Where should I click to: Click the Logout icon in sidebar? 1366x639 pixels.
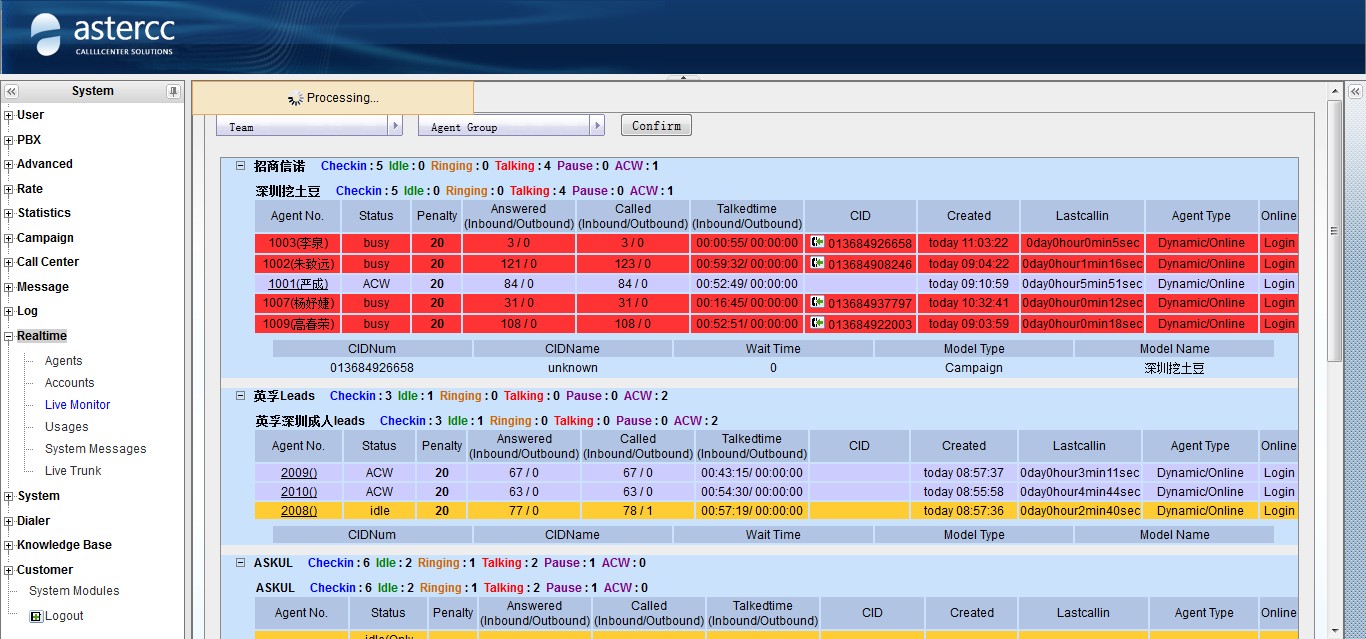pos(37,616)
